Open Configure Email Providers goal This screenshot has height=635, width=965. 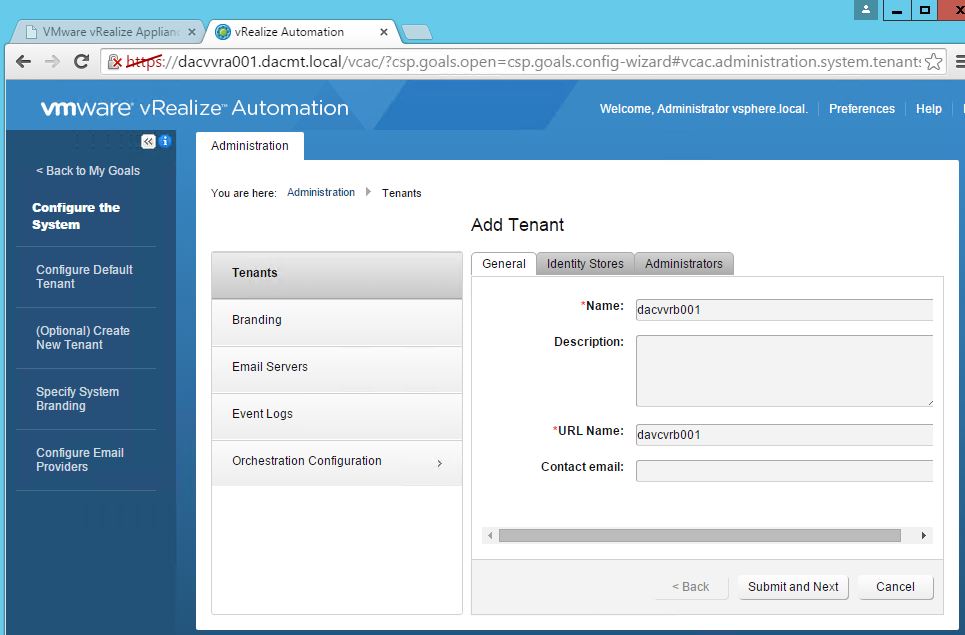click(x=80, y=459)
